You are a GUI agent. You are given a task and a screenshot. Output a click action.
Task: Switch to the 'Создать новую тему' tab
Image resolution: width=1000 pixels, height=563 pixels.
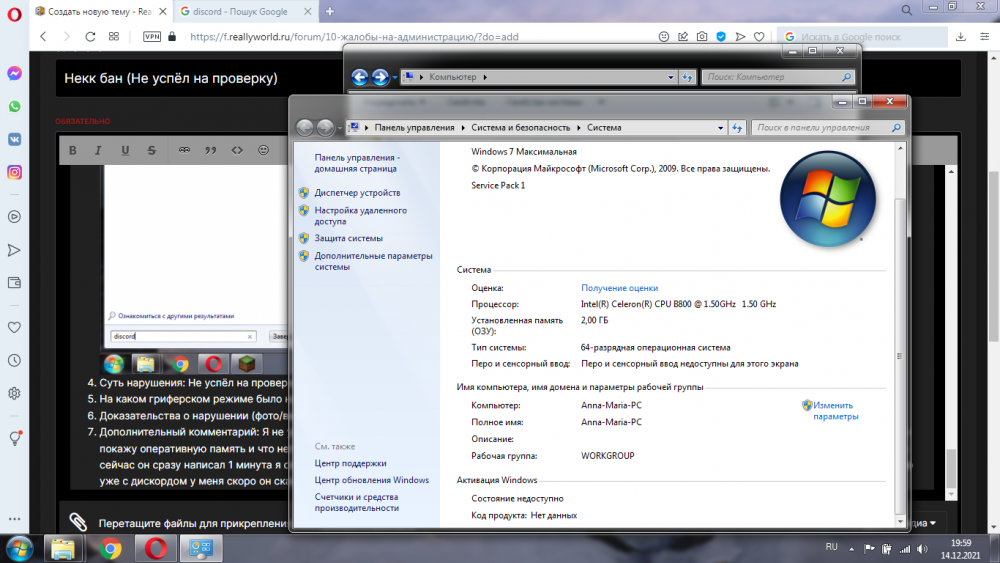pyautogui.click(x=101, y=11)
